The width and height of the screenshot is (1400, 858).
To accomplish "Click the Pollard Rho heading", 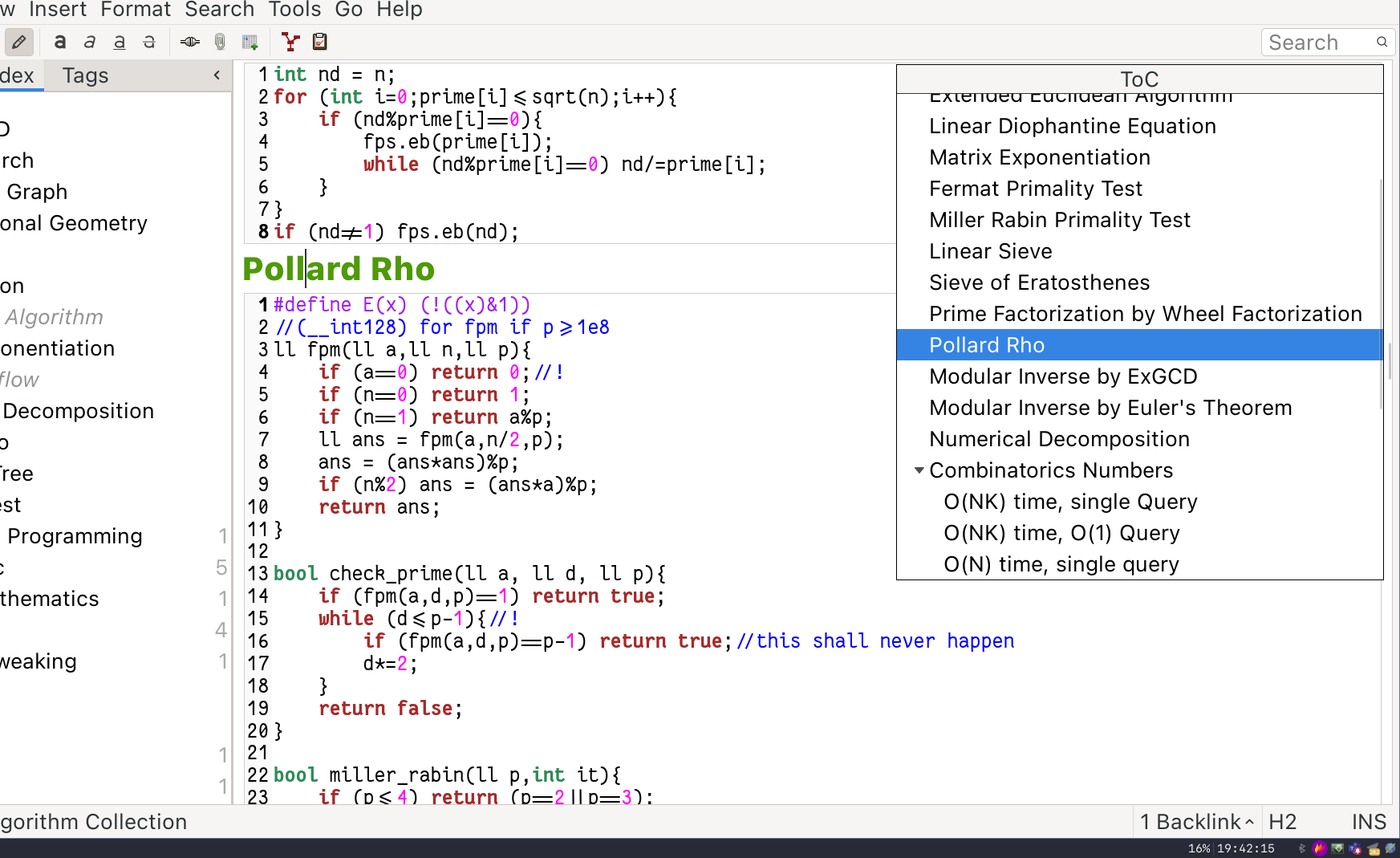I will 339,269.
